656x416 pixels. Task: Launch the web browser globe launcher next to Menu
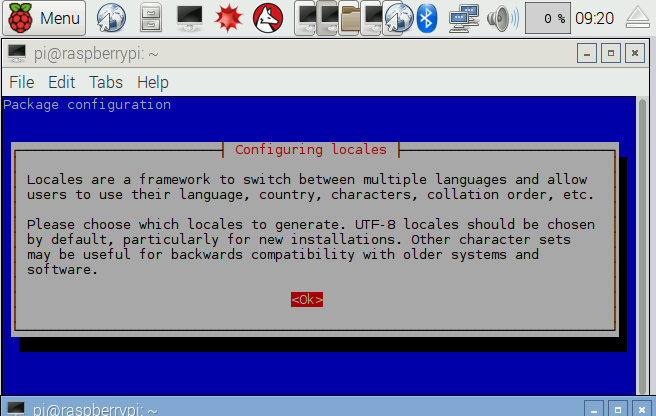pos(111,18)
